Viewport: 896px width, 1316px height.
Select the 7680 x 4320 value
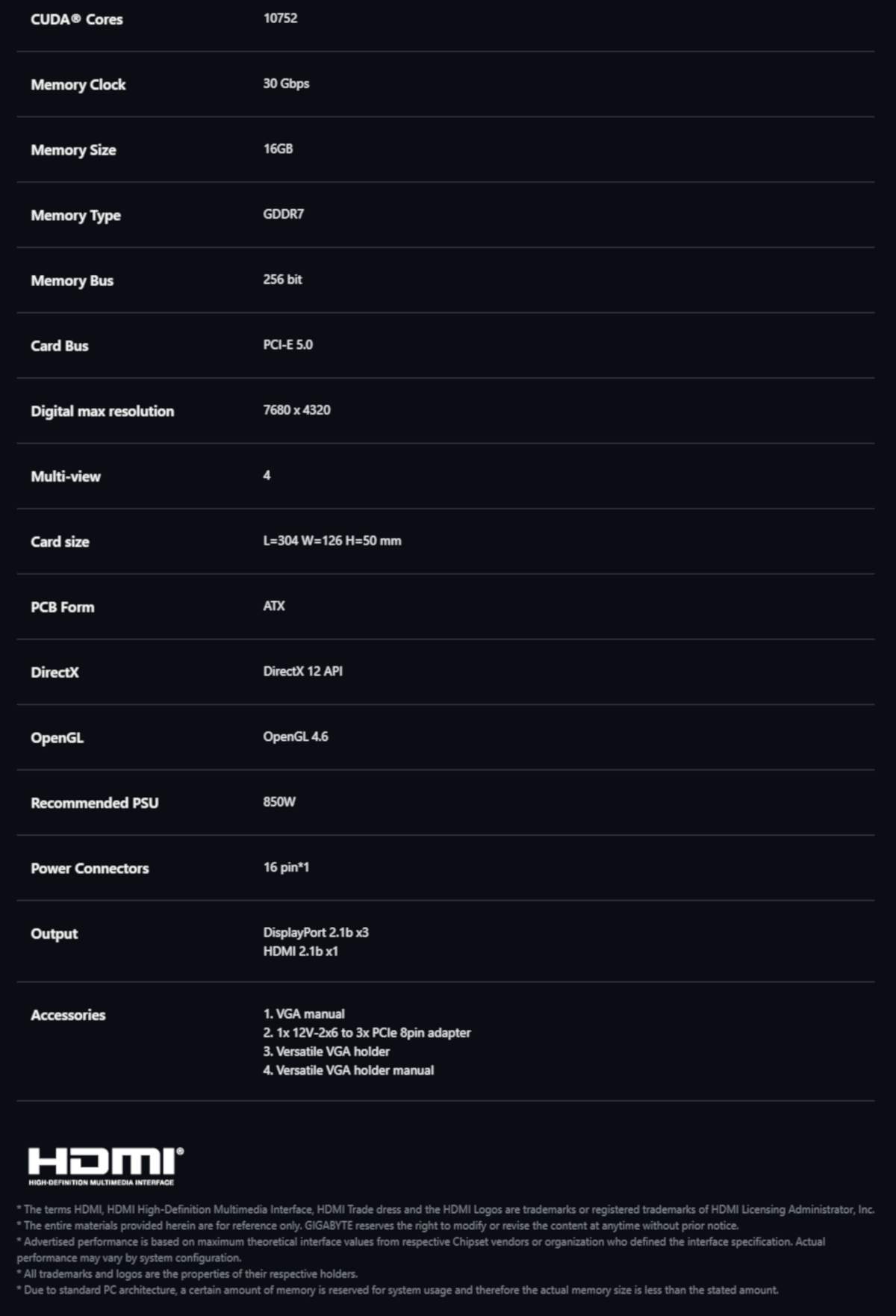[x=296, y=410]
